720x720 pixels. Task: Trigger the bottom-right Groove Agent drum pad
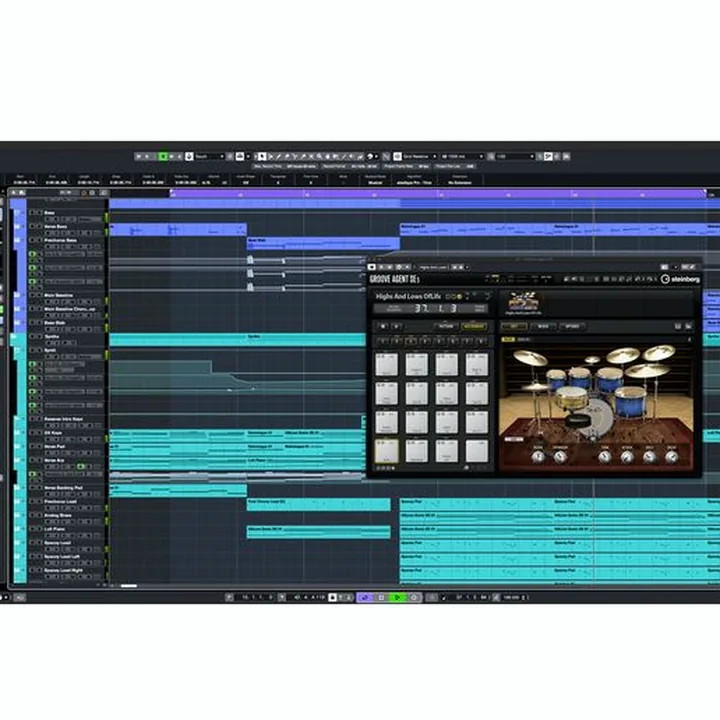coord(477,451)
